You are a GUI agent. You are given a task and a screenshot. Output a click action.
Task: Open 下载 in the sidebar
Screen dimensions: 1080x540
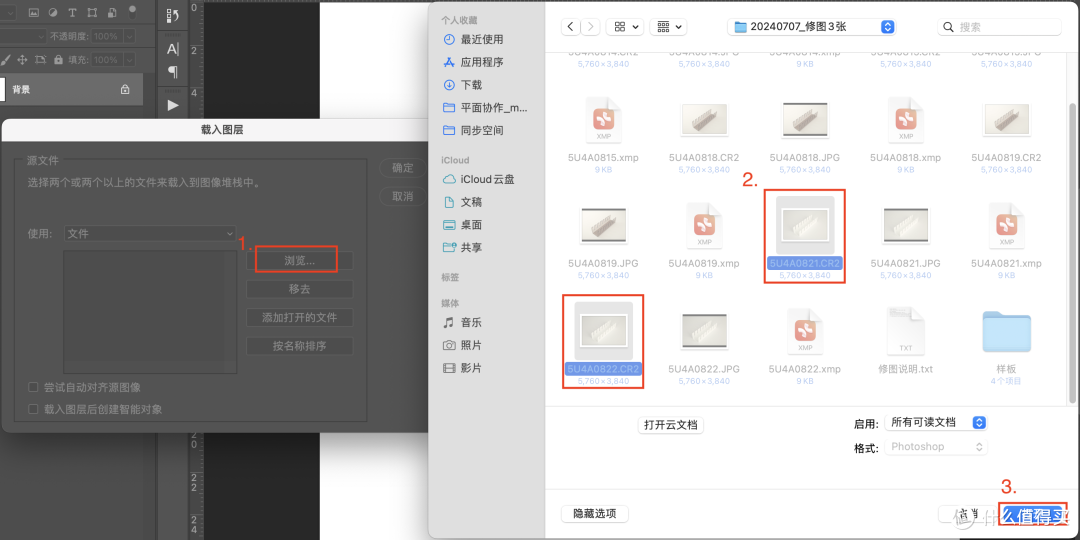point(464,85)
